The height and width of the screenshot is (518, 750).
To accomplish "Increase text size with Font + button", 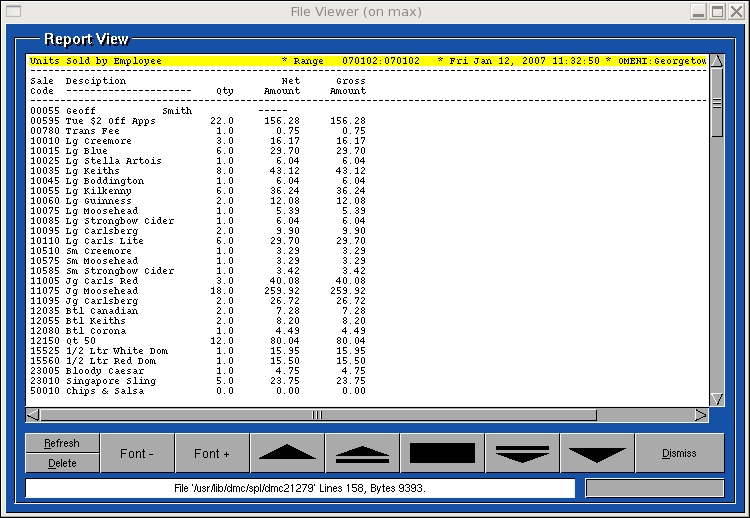I will tap(212, 453).
